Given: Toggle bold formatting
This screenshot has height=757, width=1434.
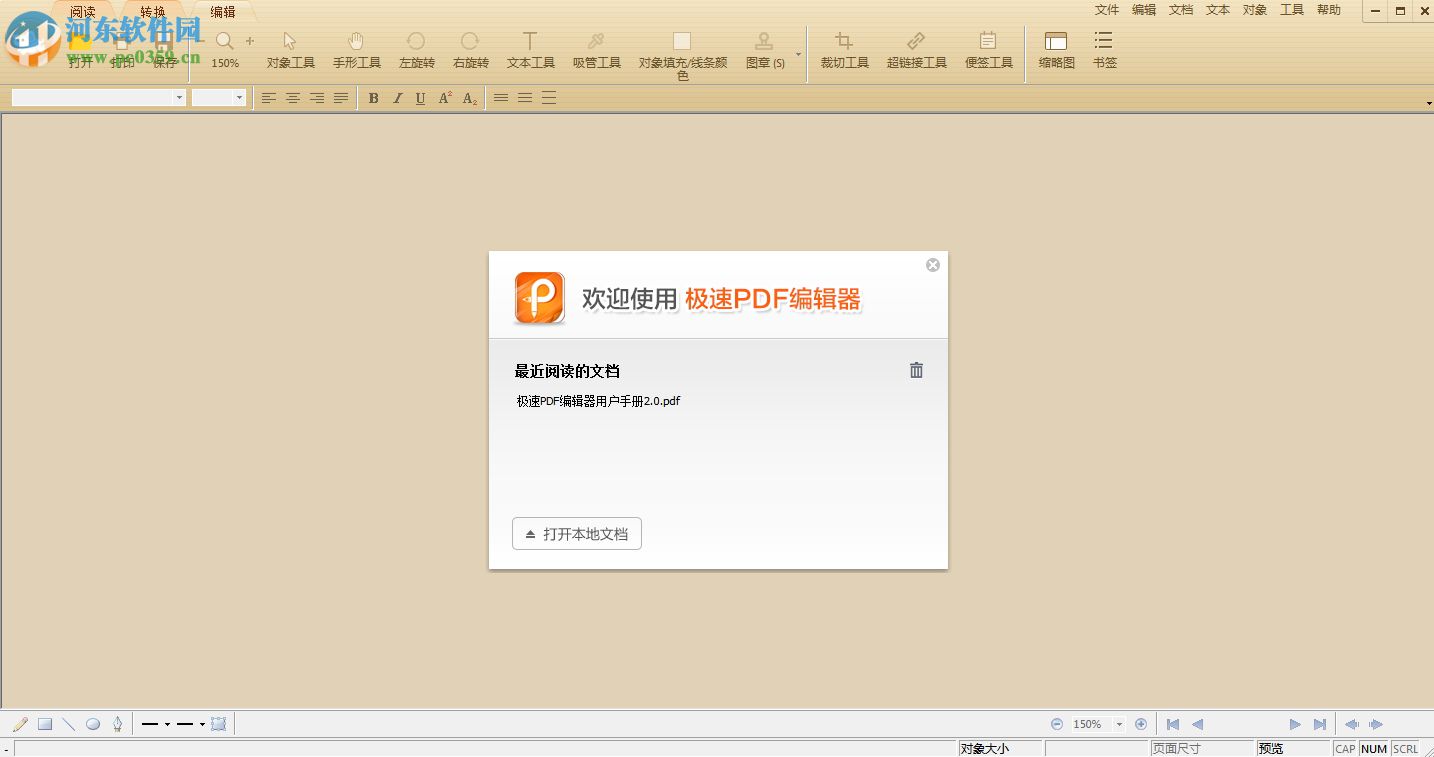Looking at the screenshot, I should 373,98.
